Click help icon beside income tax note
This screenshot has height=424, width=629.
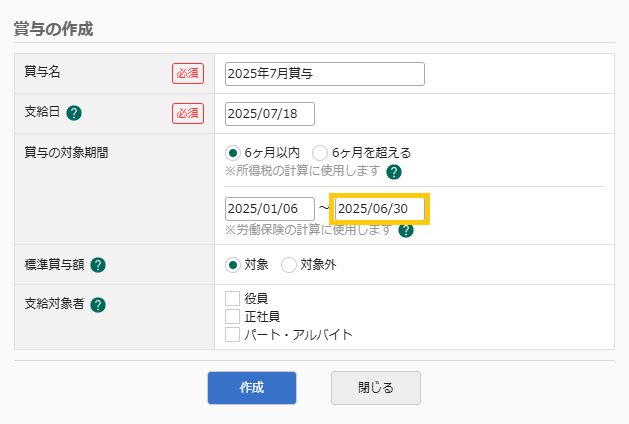tap(394, 172)
